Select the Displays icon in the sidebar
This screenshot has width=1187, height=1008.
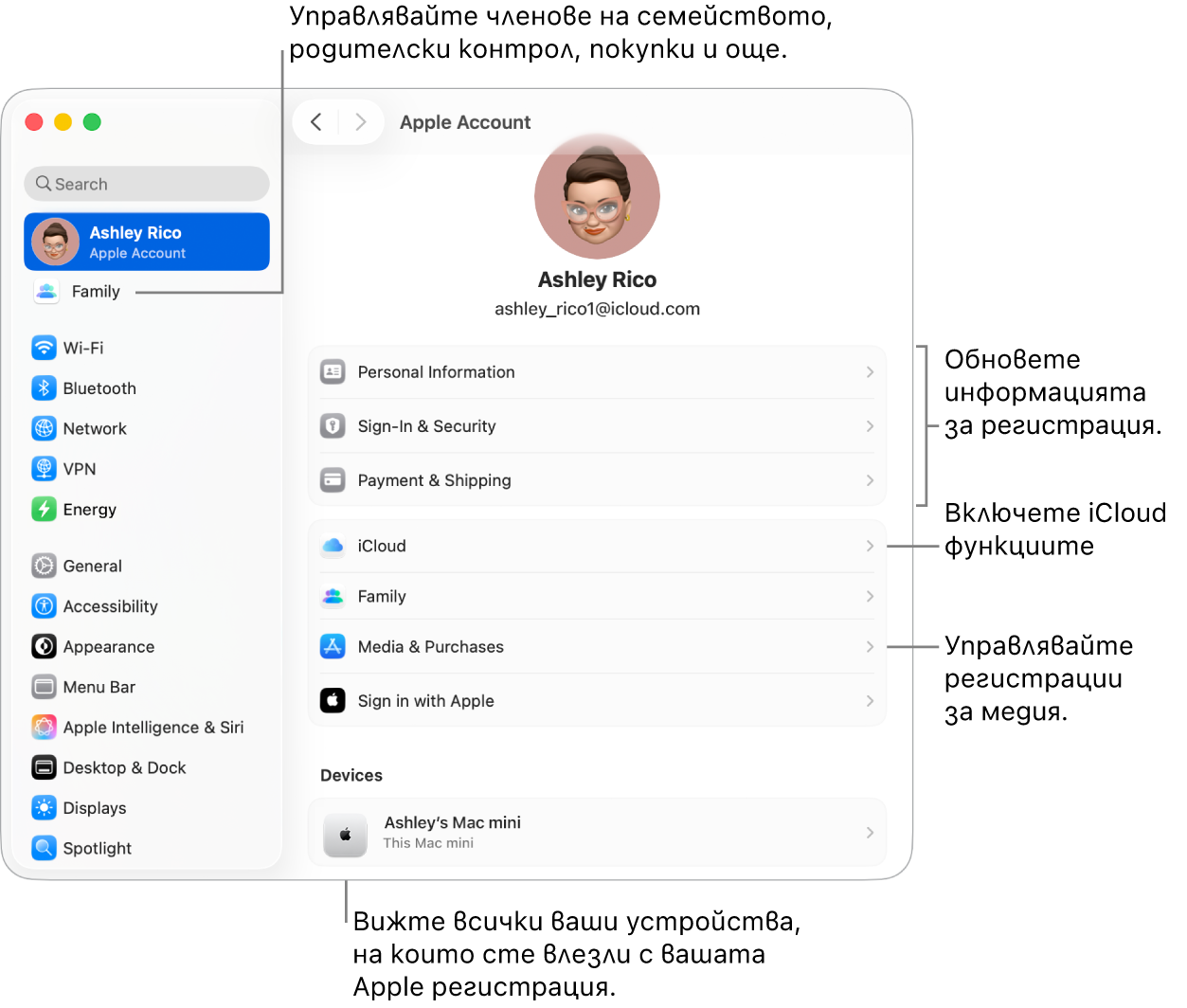44,808
